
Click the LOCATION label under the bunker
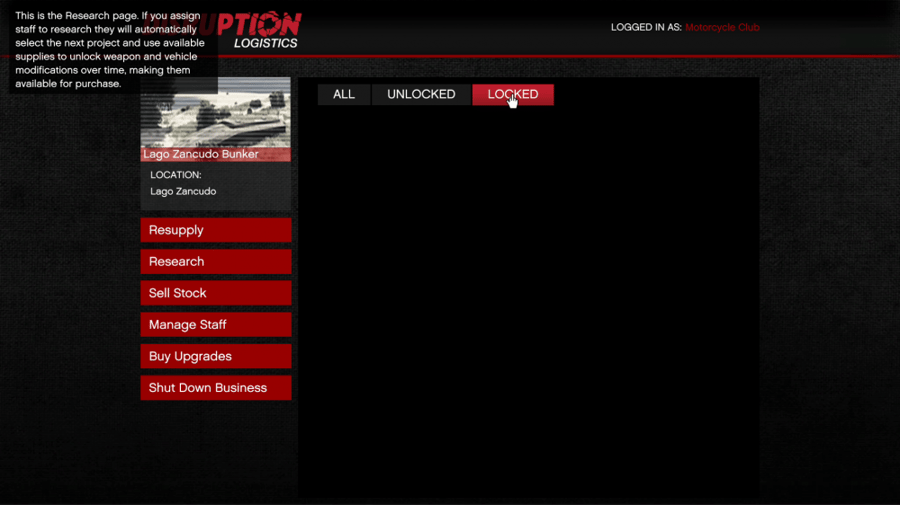176,175
